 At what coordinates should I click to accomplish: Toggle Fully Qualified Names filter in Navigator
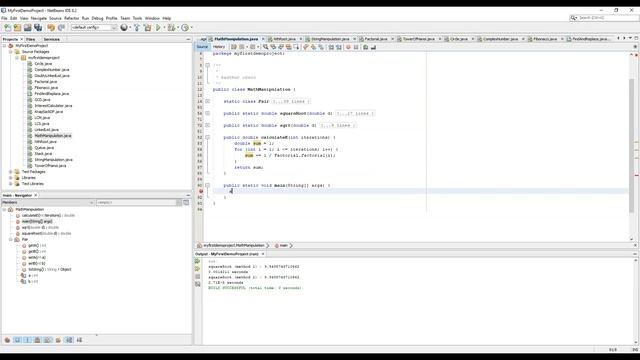click(x=58, y=340)
